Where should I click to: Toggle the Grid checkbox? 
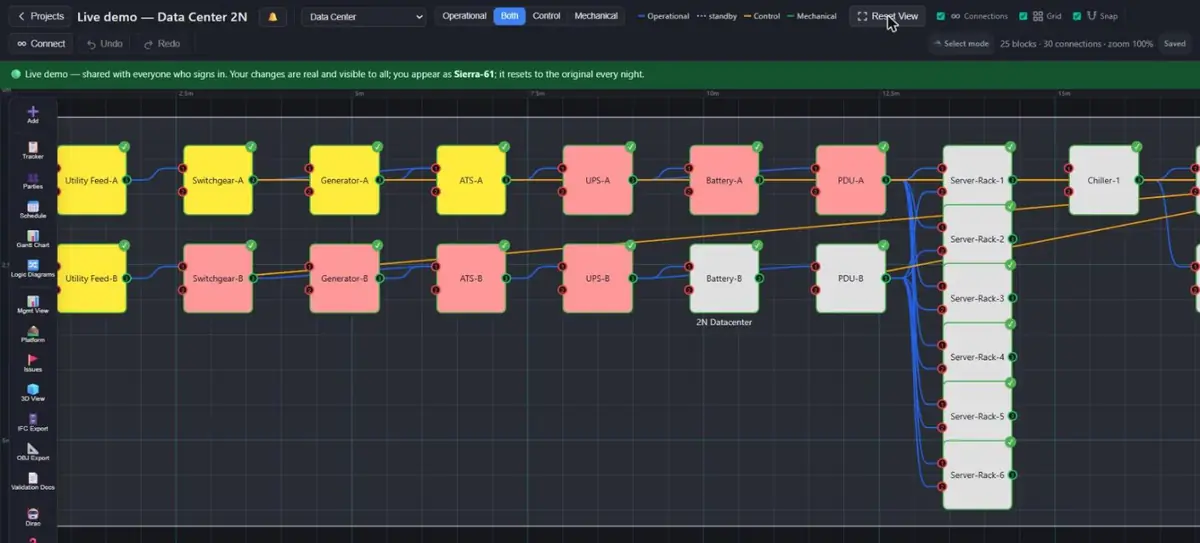[1023, 16]
